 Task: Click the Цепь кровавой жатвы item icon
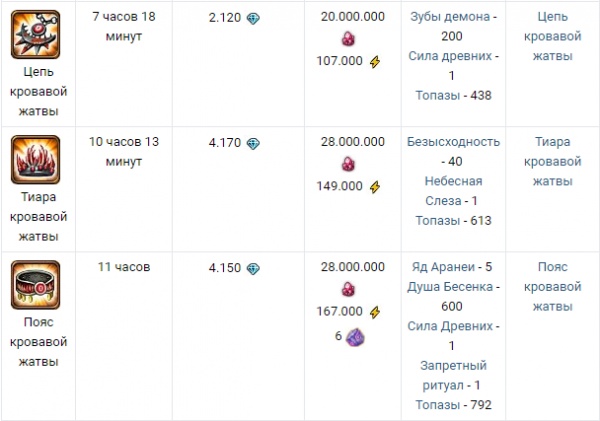[36, 34]
